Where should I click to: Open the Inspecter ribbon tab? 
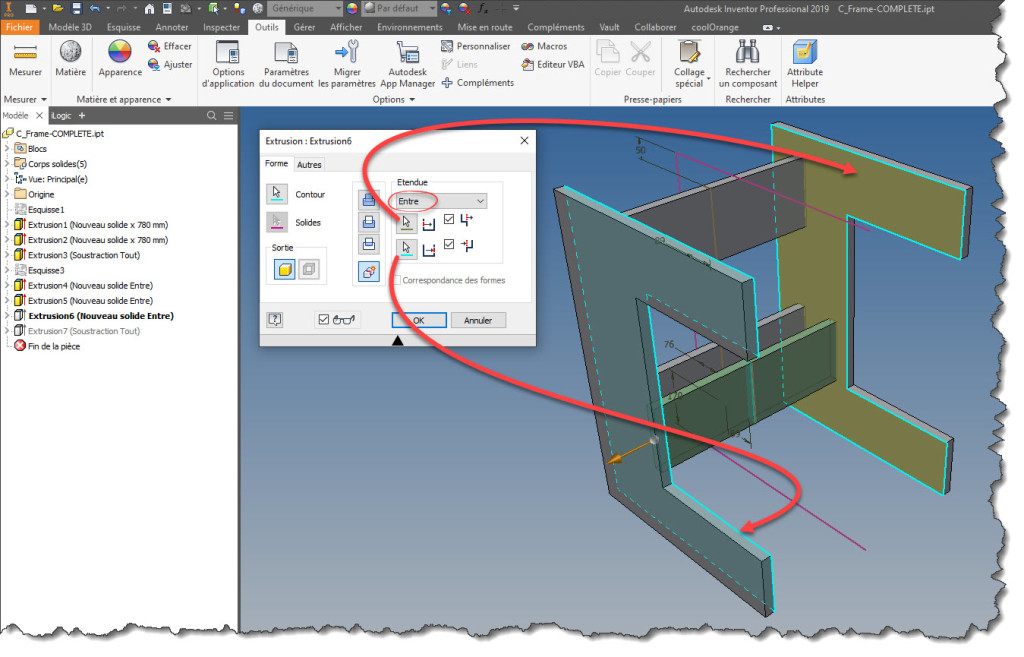pos(220,27)
